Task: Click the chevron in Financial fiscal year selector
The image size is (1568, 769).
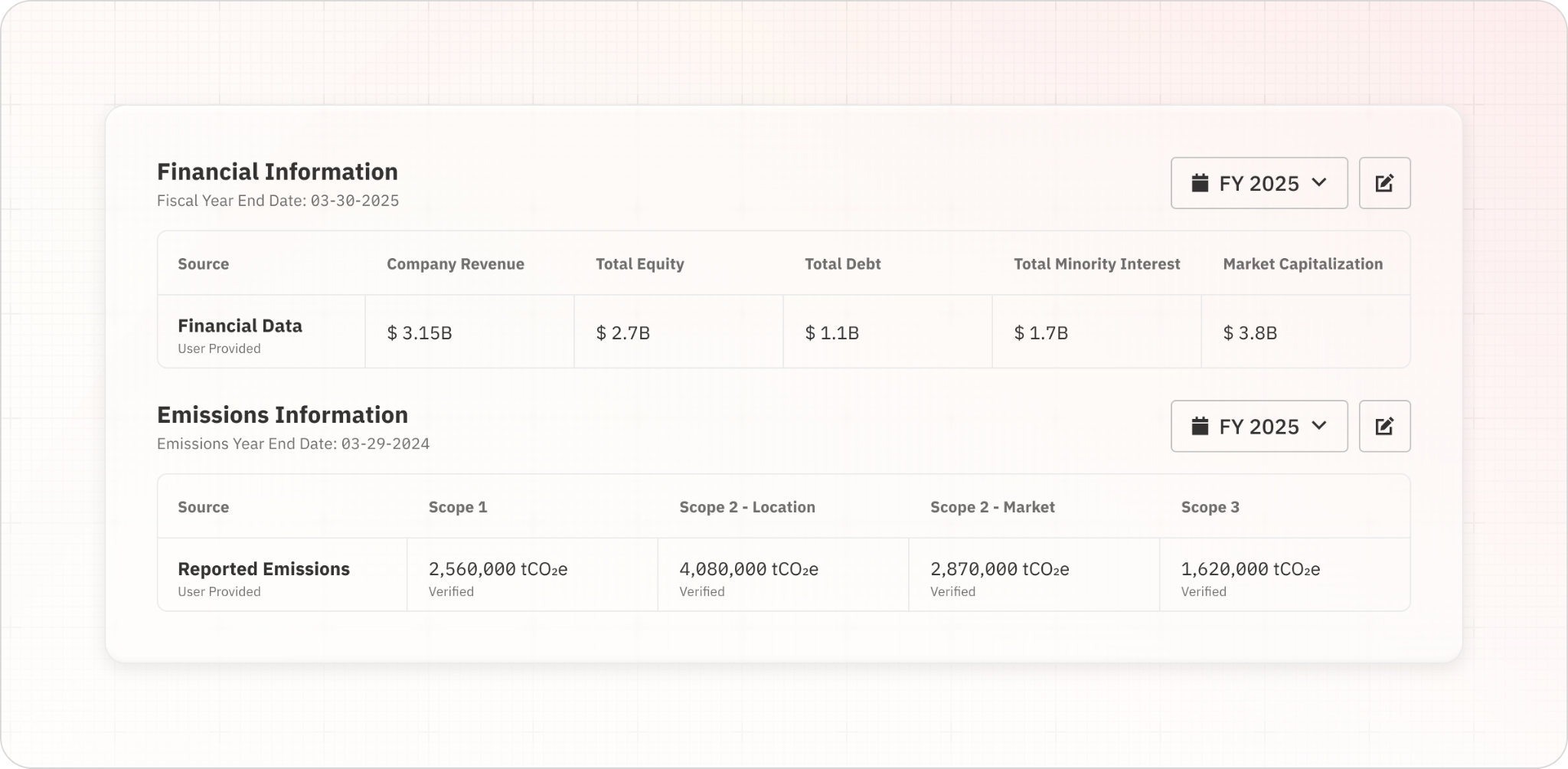Action: (x=1318, y=182)
